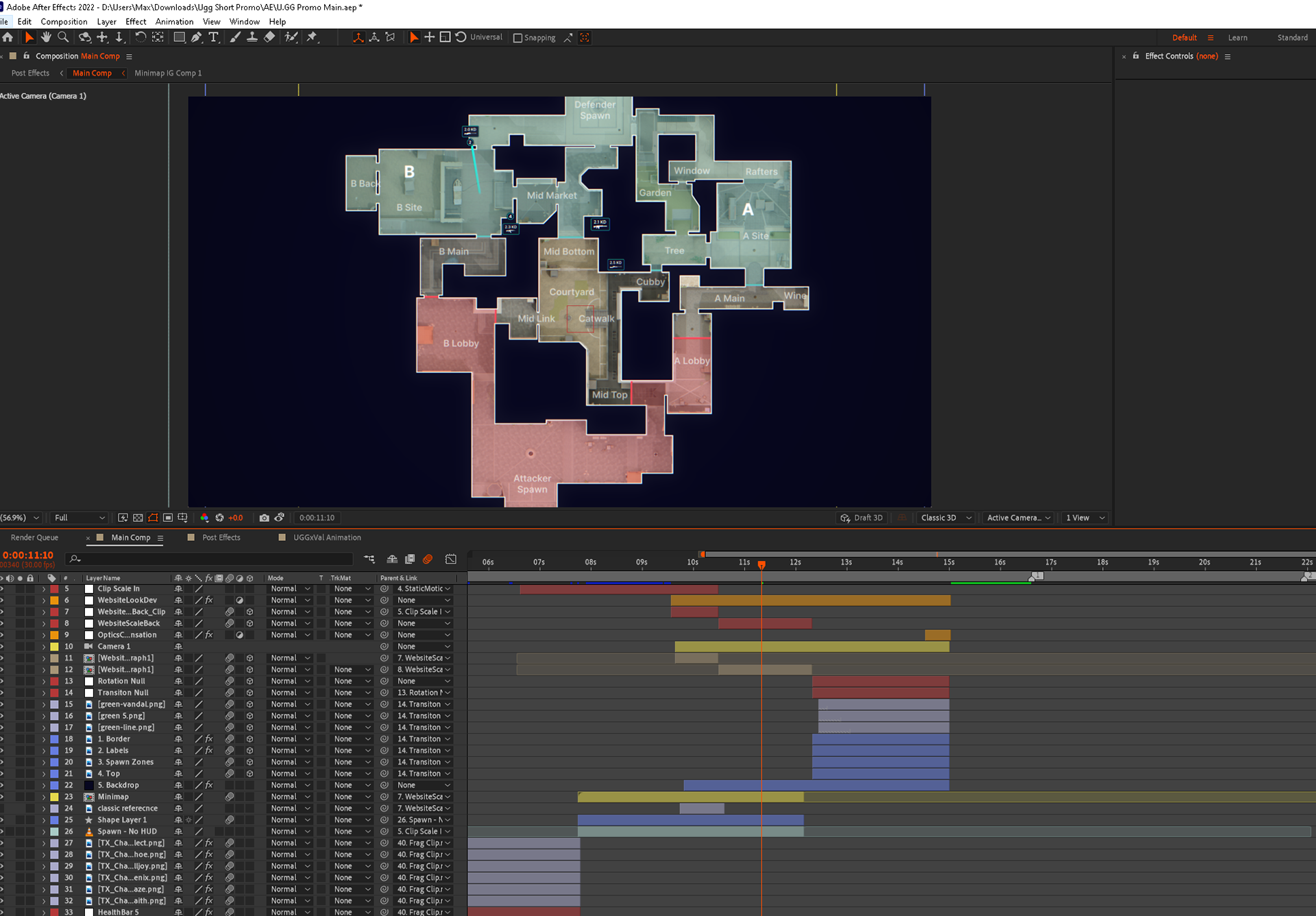
Task: Toggle Draft 3D mode
Action: pos(863,518)
